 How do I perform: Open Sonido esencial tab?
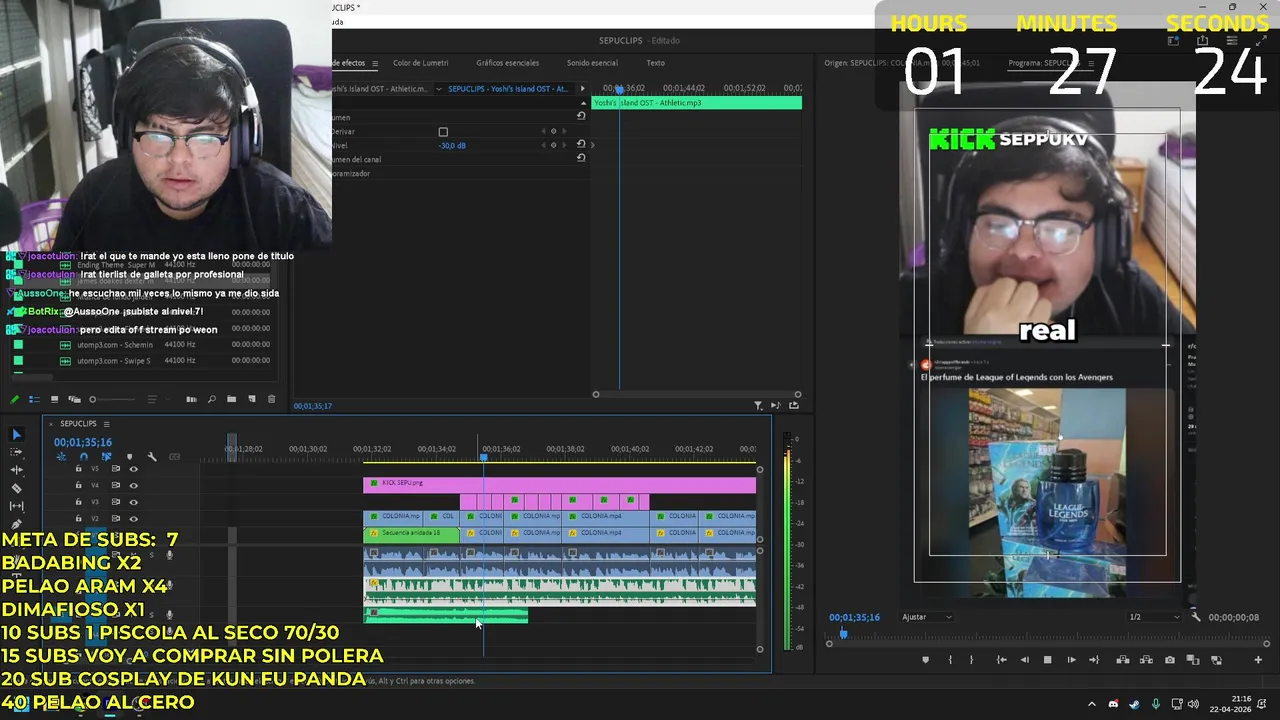click(x=592, y=63)
